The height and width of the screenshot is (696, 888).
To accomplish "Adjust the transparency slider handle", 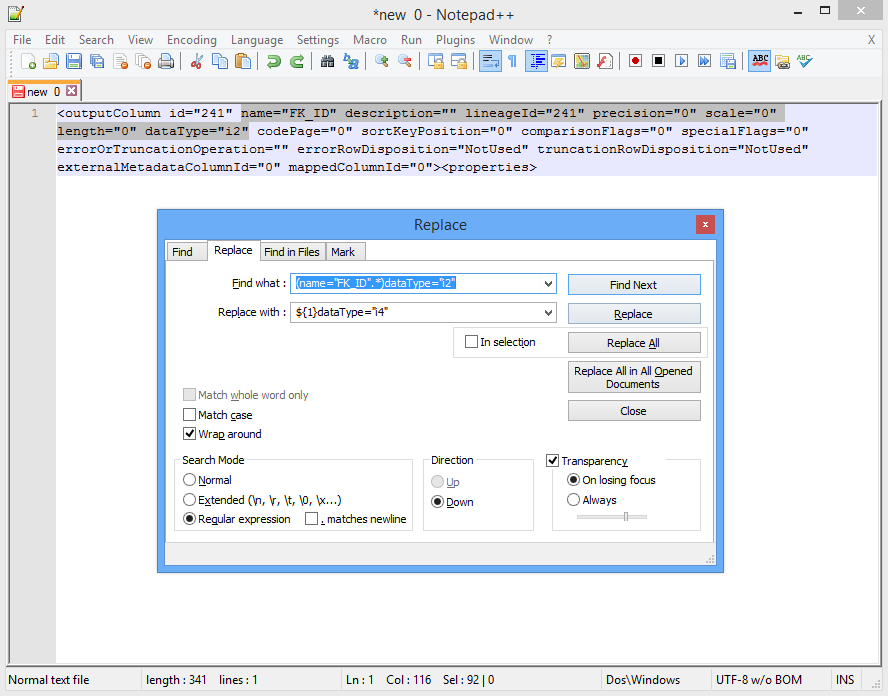I will click(x=626, y=516).
